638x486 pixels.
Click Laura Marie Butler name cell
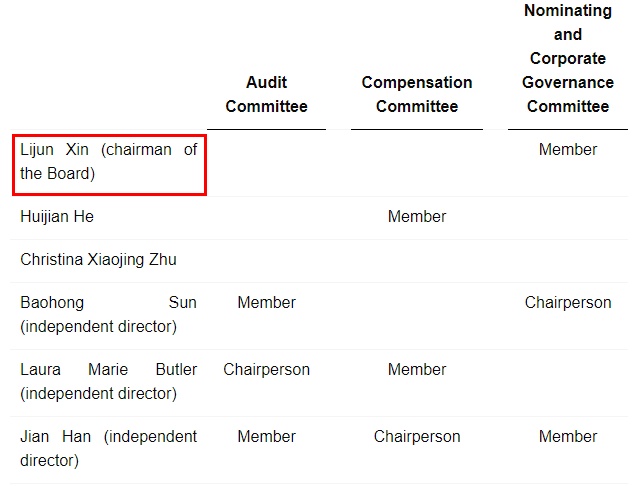click(108, 381)
